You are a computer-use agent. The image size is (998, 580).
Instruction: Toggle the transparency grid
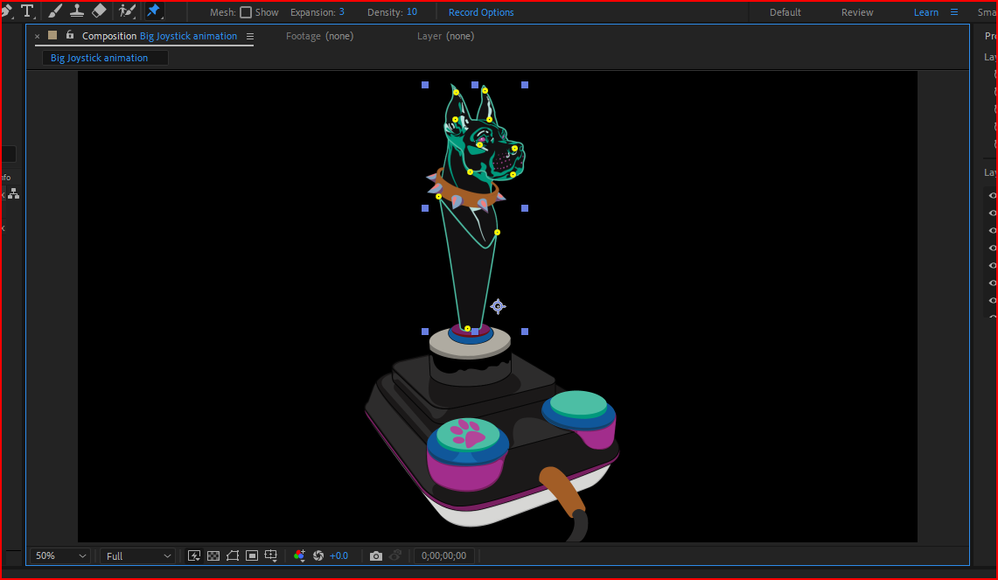pyautogui.click(x=213, y=556)
